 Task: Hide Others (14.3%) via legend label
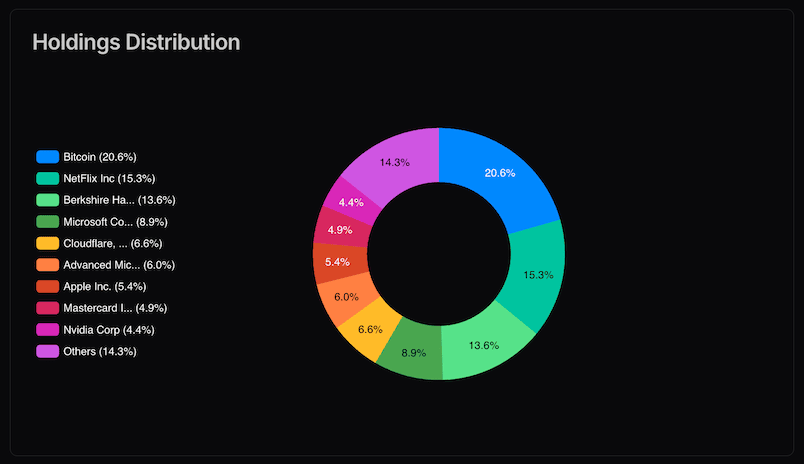point(99,351)
